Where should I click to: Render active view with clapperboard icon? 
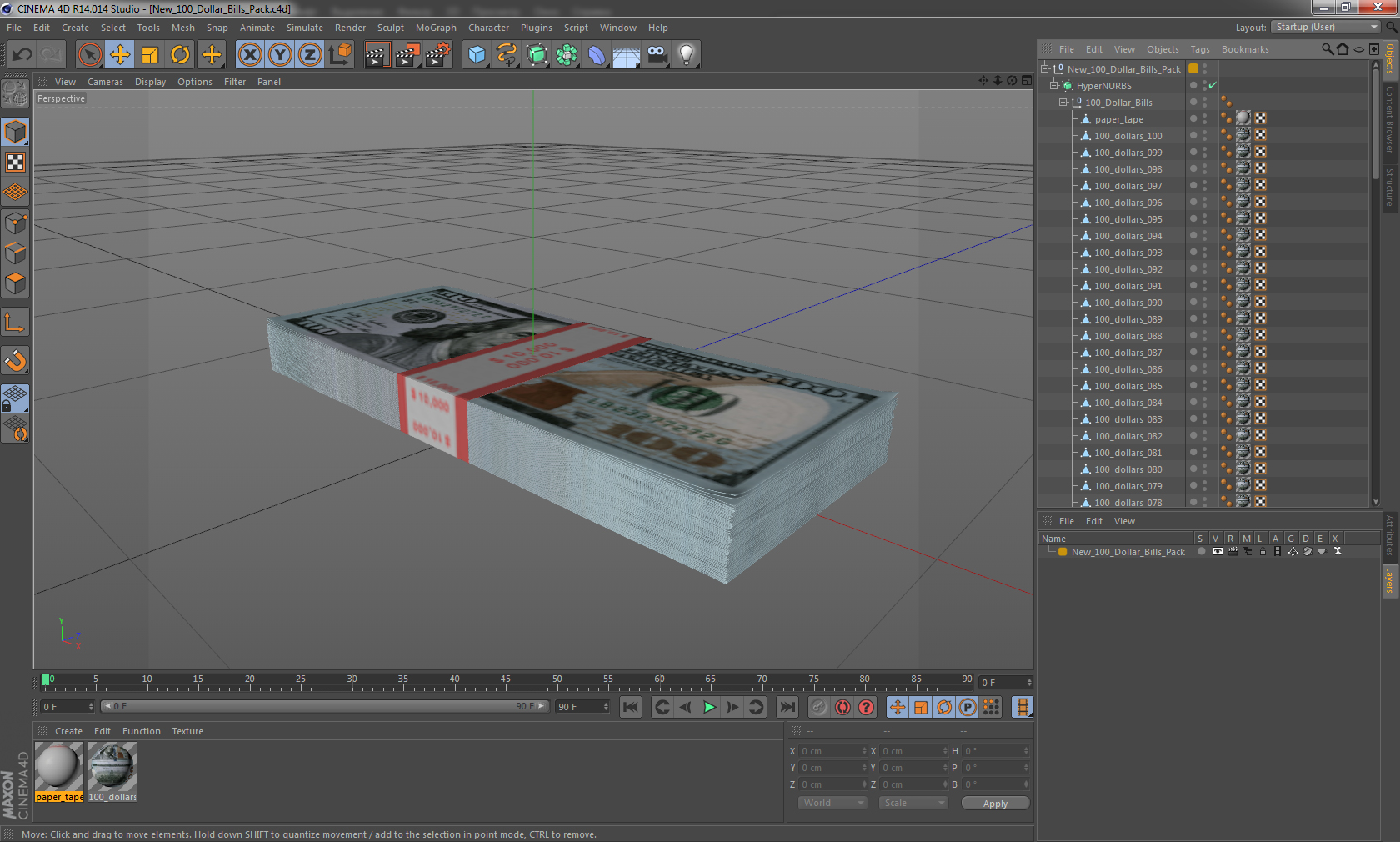[377, 55]
